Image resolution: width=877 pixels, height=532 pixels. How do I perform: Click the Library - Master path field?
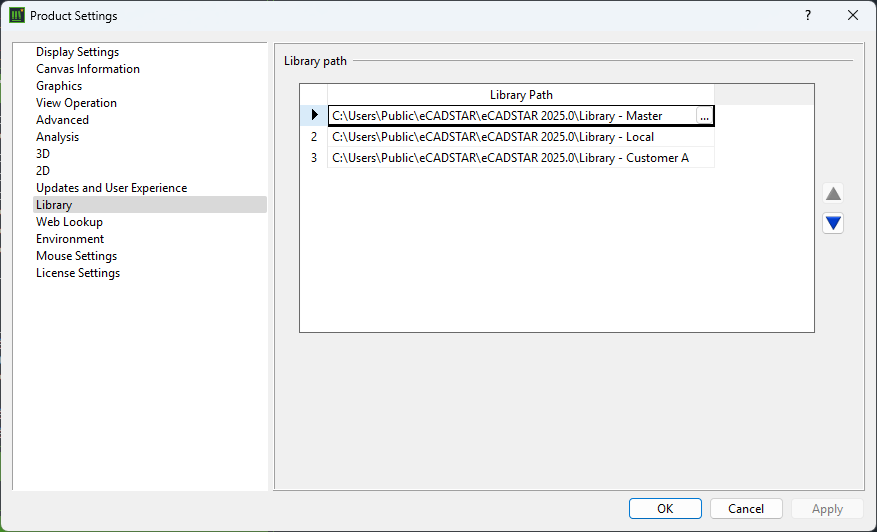pyautogui.click(x=497, y=116)
